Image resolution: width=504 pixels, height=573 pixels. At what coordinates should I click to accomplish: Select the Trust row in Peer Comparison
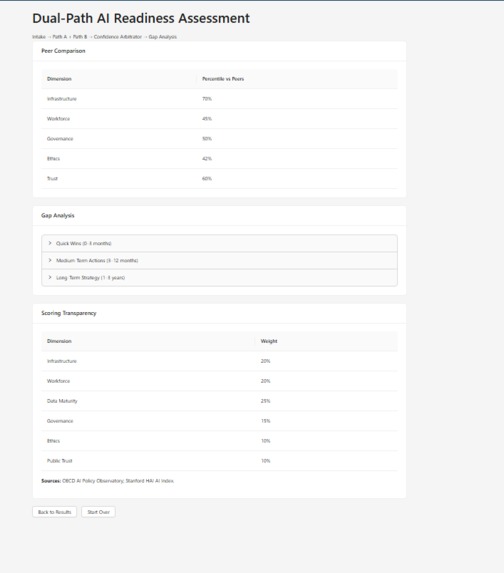219,179
